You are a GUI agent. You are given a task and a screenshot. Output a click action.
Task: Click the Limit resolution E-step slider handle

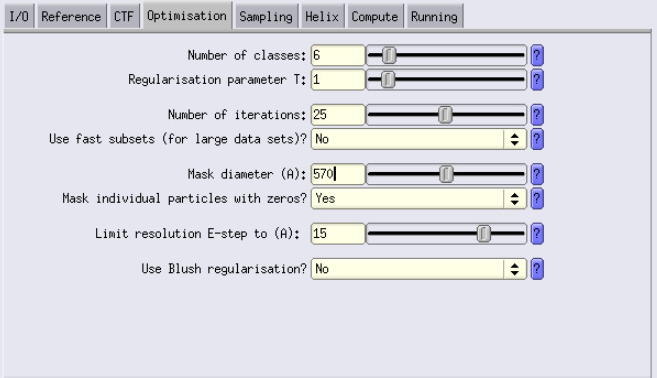(484, 234)
